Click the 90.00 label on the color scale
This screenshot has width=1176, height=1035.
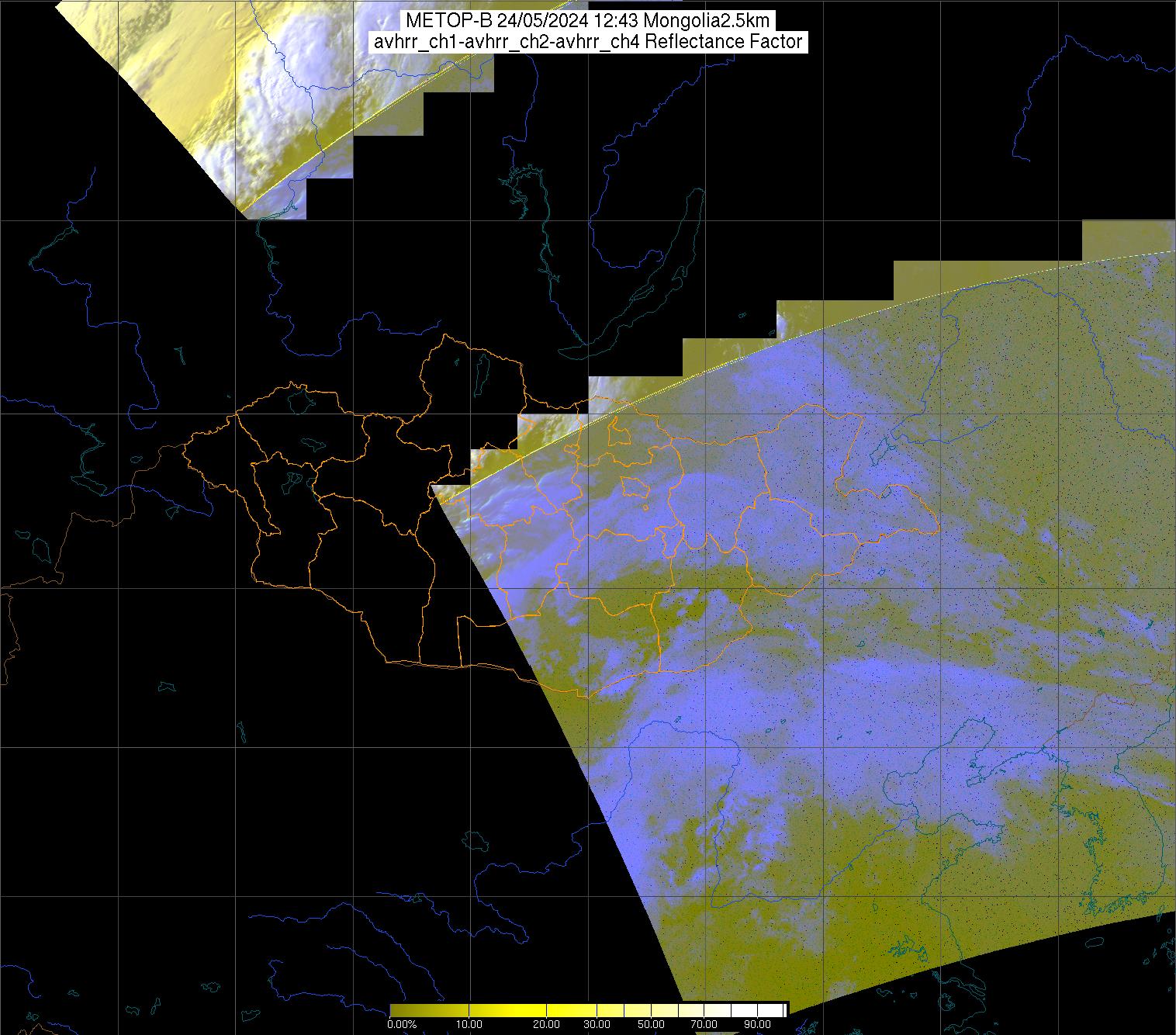(757, 1024)
